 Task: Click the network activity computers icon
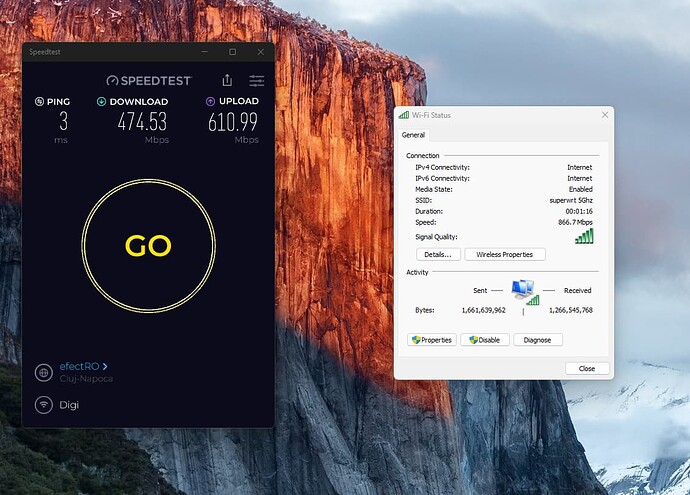tap(525, 292)
